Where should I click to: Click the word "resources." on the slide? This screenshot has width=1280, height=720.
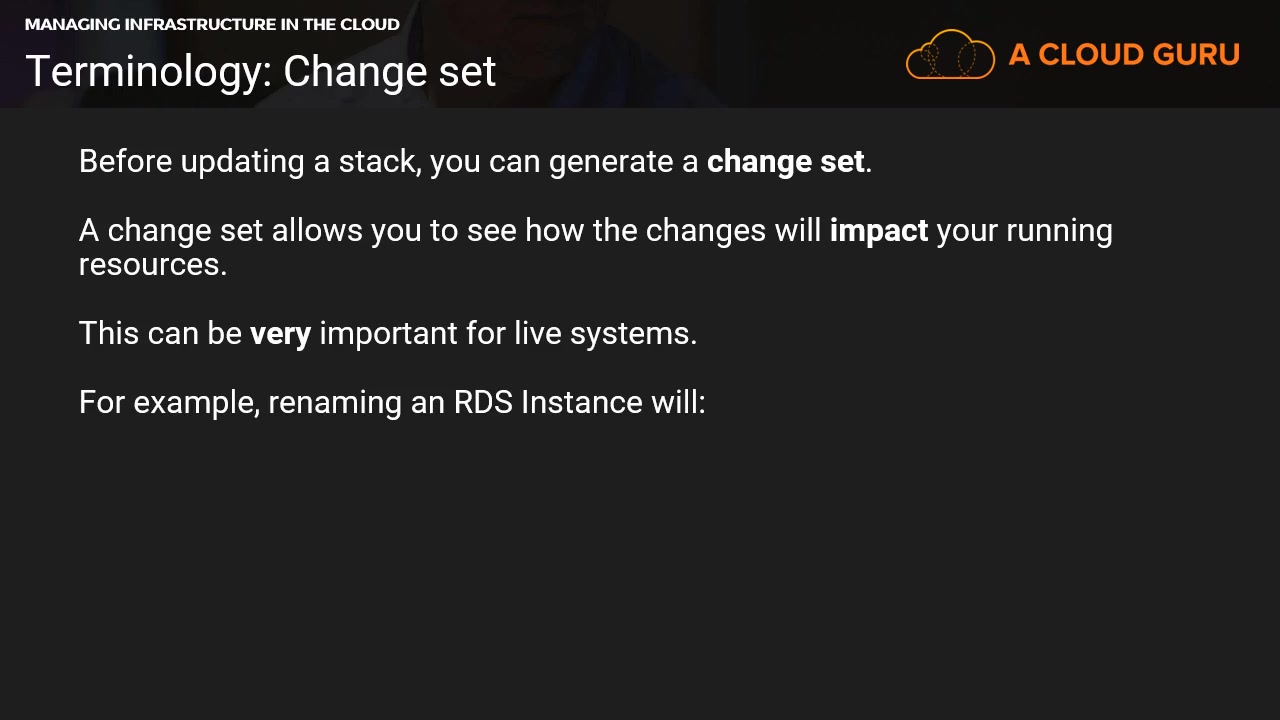click(x=153, y=265)
